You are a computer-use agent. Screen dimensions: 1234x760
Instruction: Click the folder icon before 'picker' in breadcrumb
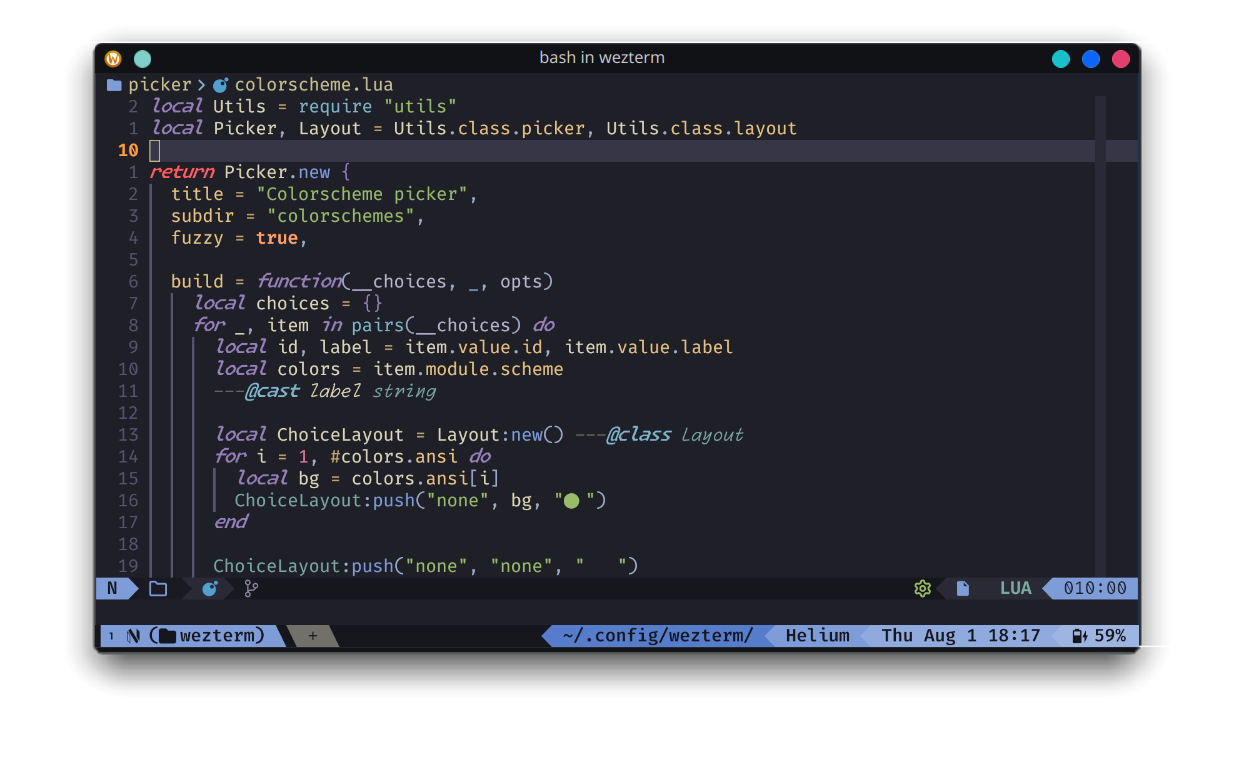114,84
